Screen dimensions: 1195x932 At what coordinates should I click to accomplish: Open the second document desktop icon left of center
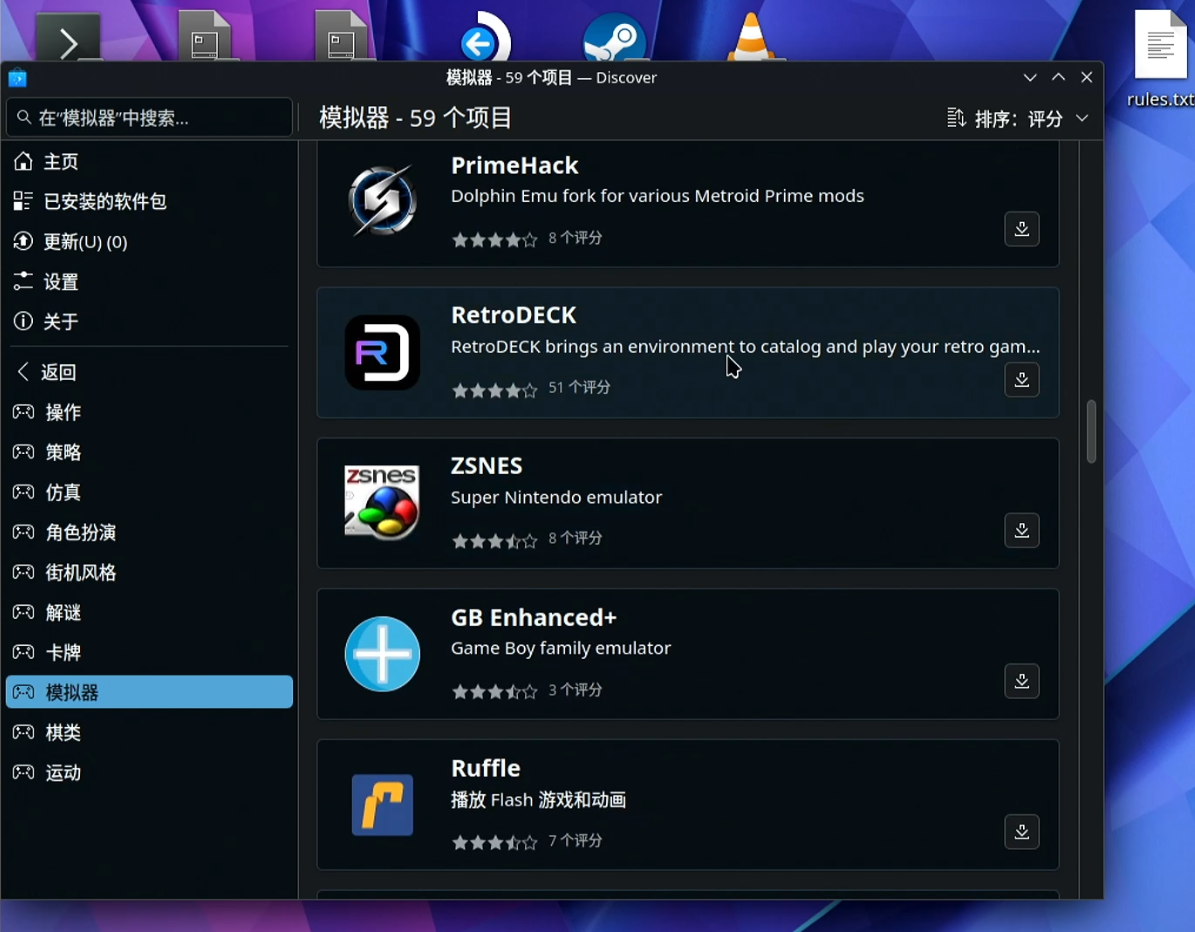(341, 37)
